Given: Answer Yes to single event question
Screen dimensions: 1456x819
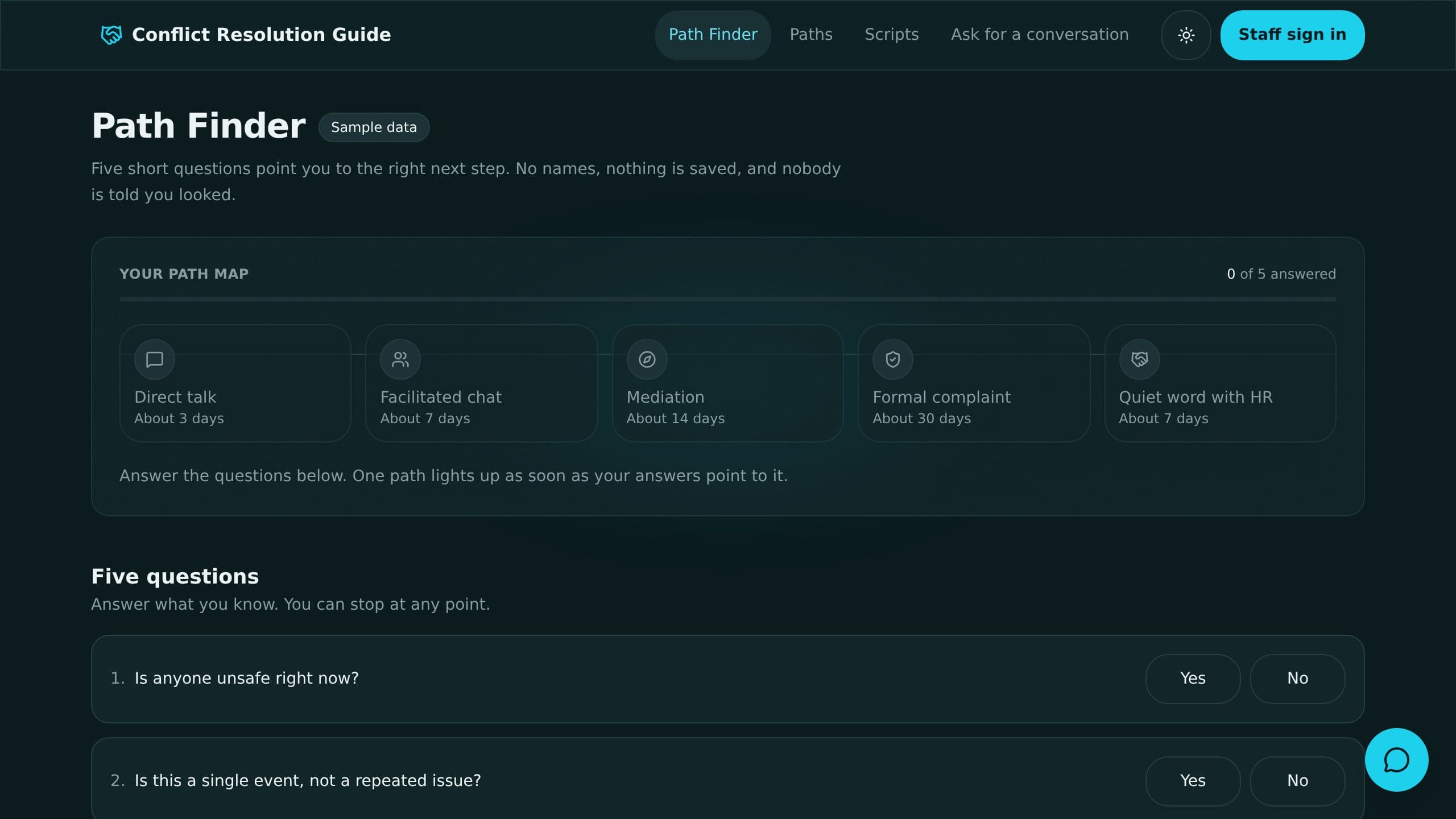Looking at the screenshot, I should 1193,781.
